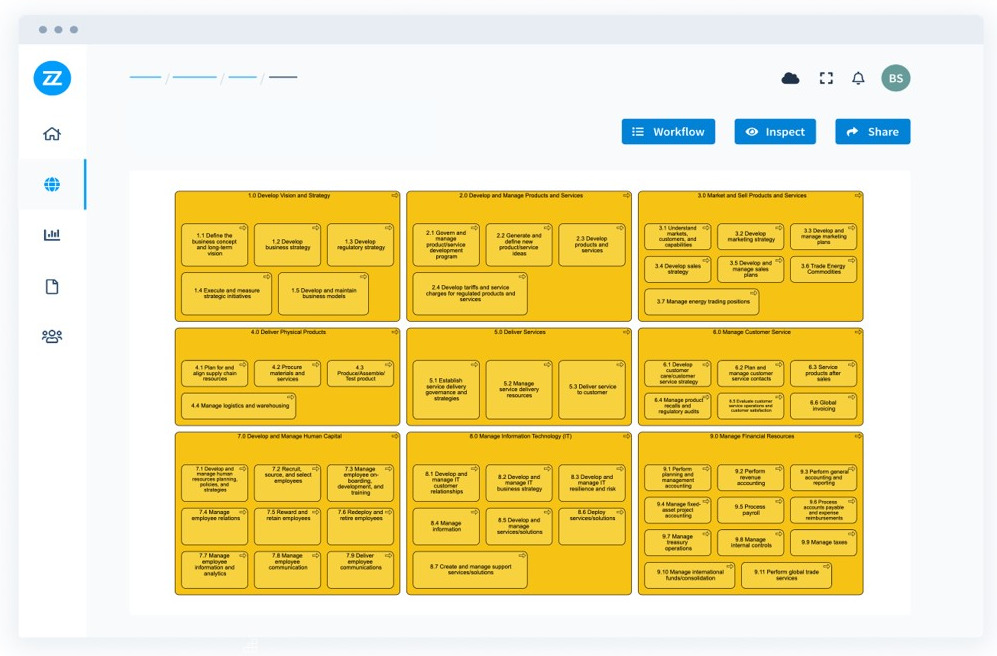Open the Home sidebar icon
This screenshot has height=656, width=997.
click(52, 133)
